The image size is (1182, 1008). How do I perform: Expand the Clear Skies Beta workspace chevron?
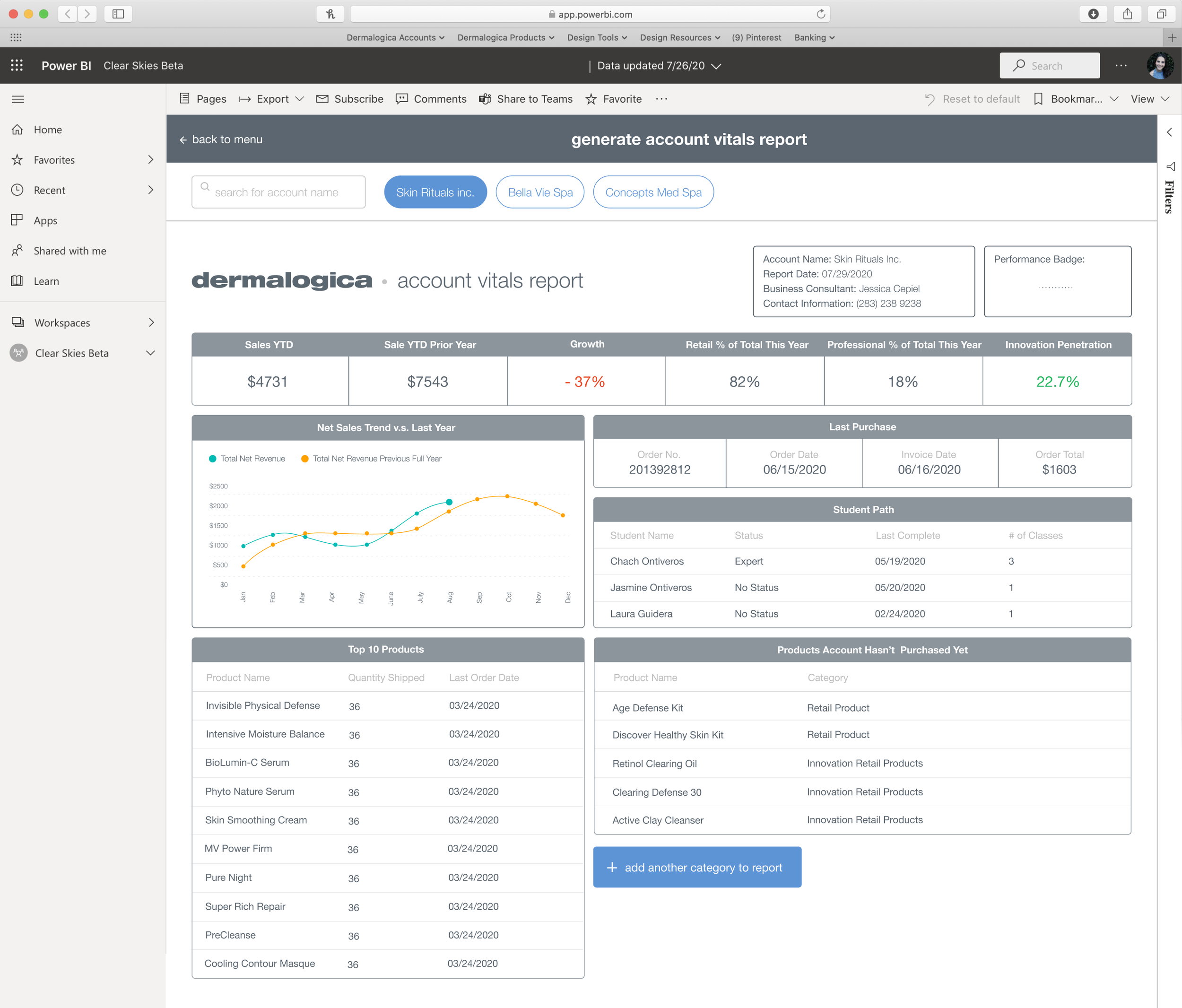pyautogui.click(x=151, y=353)
